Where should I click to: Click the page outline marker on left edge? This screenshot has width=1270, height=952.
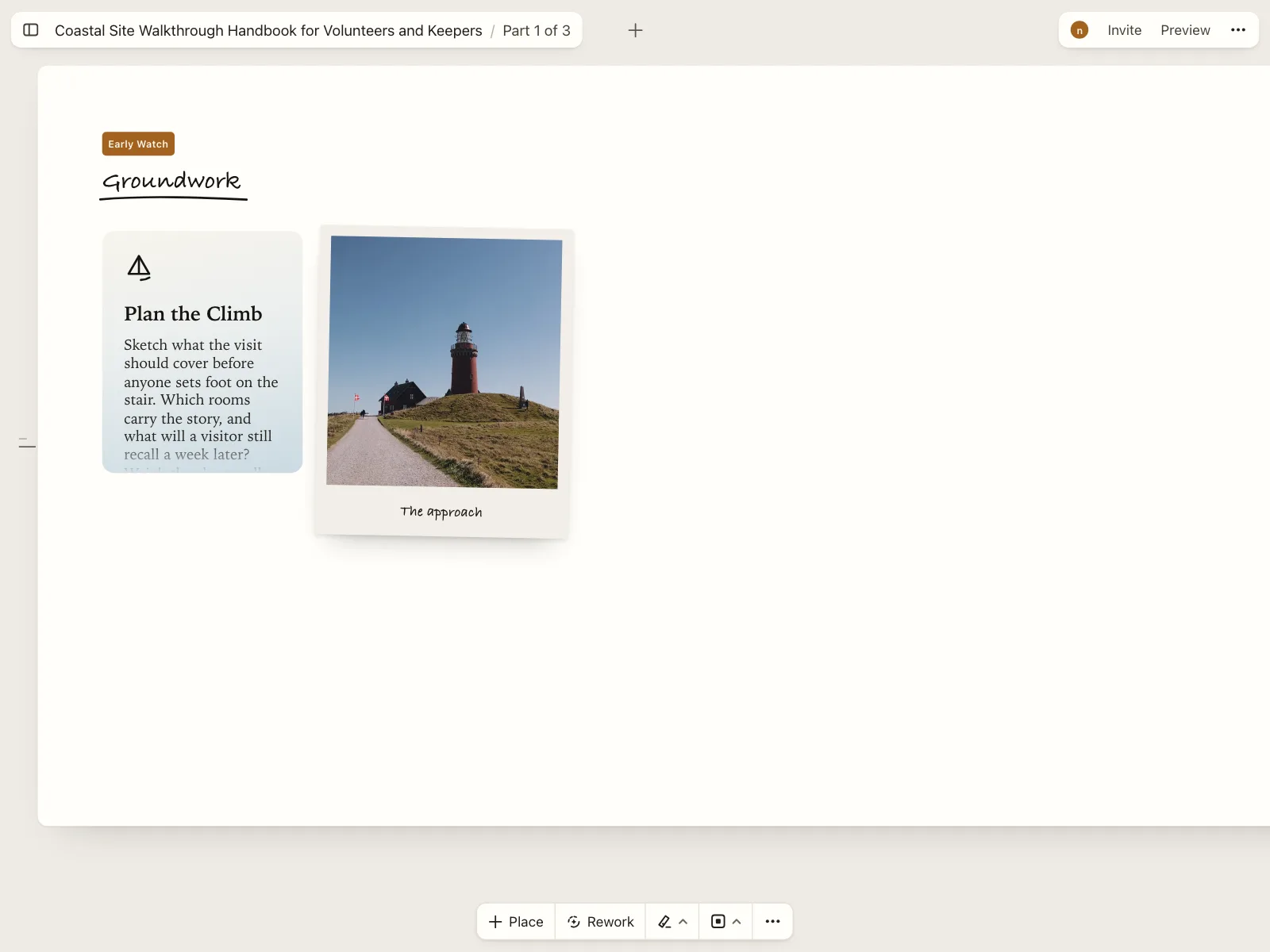(x=27, y=442)
